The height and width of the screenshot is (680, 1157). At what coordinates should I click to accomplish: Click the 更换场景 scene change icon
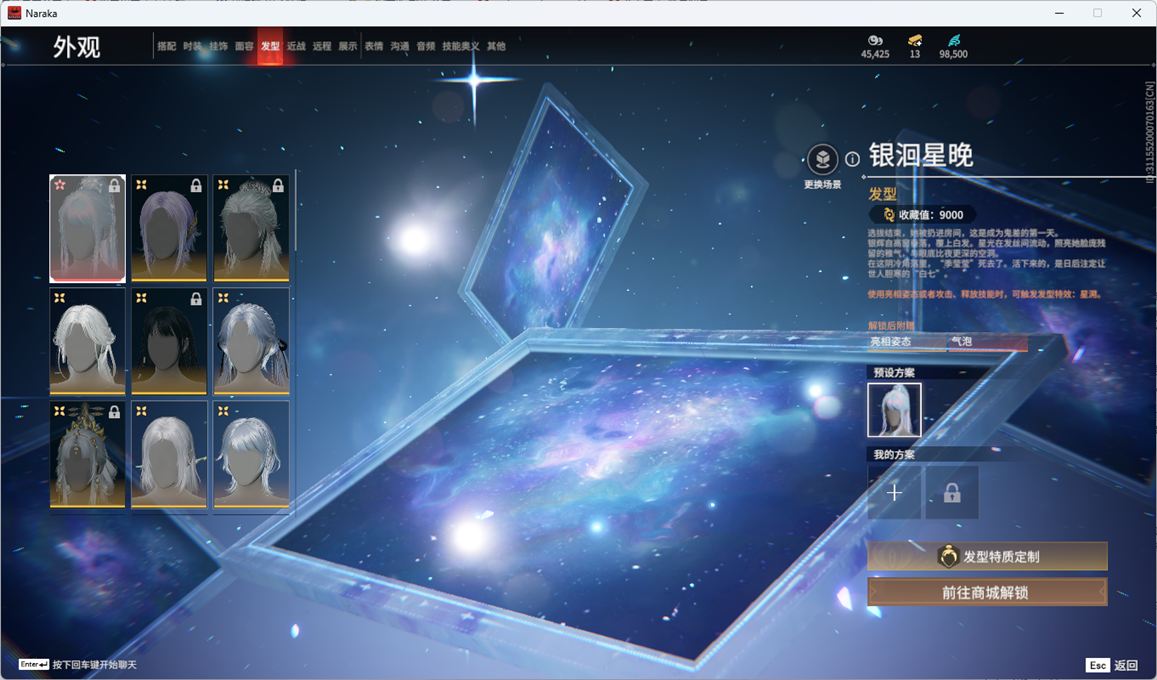point(822,159)
